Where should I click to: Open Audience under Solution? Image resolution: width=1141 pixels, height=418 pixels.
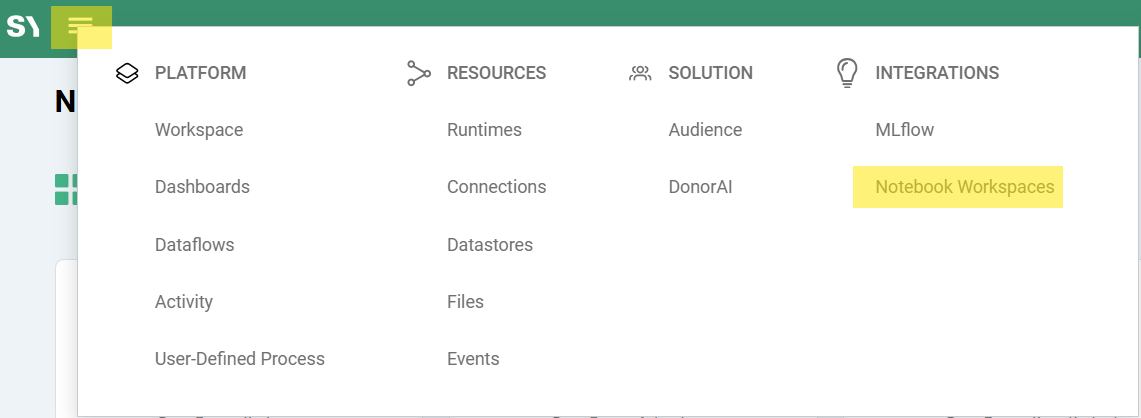705,130
